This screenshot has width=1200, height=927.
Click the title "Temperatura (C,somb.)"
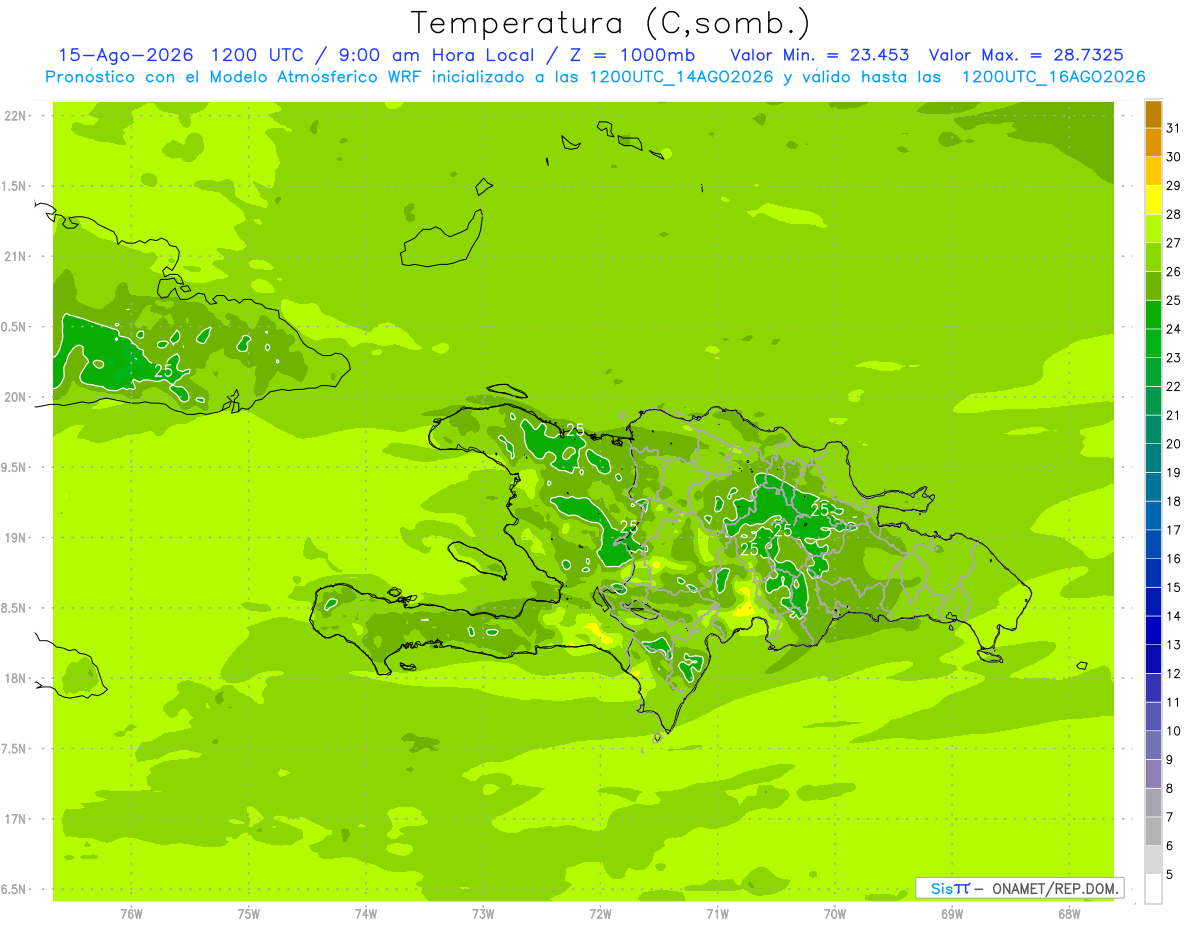[611, 24]
